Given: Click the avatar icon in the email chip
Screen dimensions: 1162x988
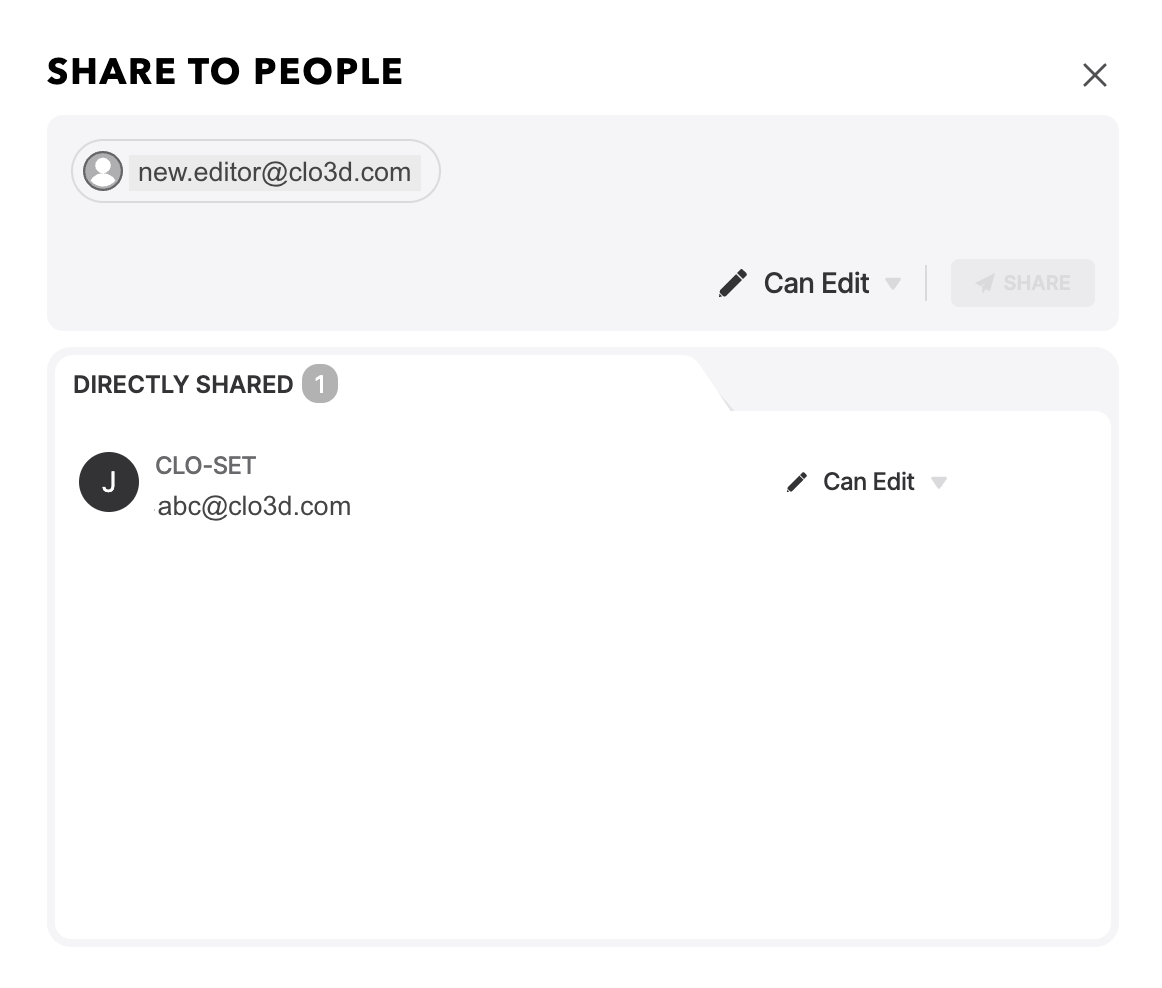Looking at the screenshot, I should 103,171.
